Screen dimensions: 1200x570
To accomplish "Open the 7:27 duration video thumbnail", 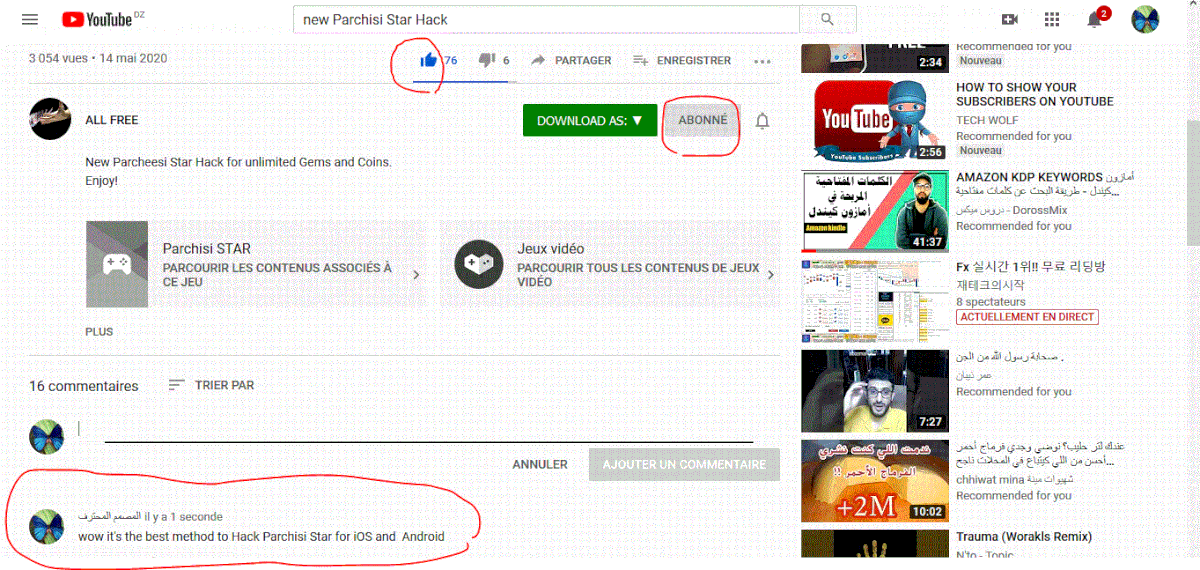I will [x=875, y=390].
